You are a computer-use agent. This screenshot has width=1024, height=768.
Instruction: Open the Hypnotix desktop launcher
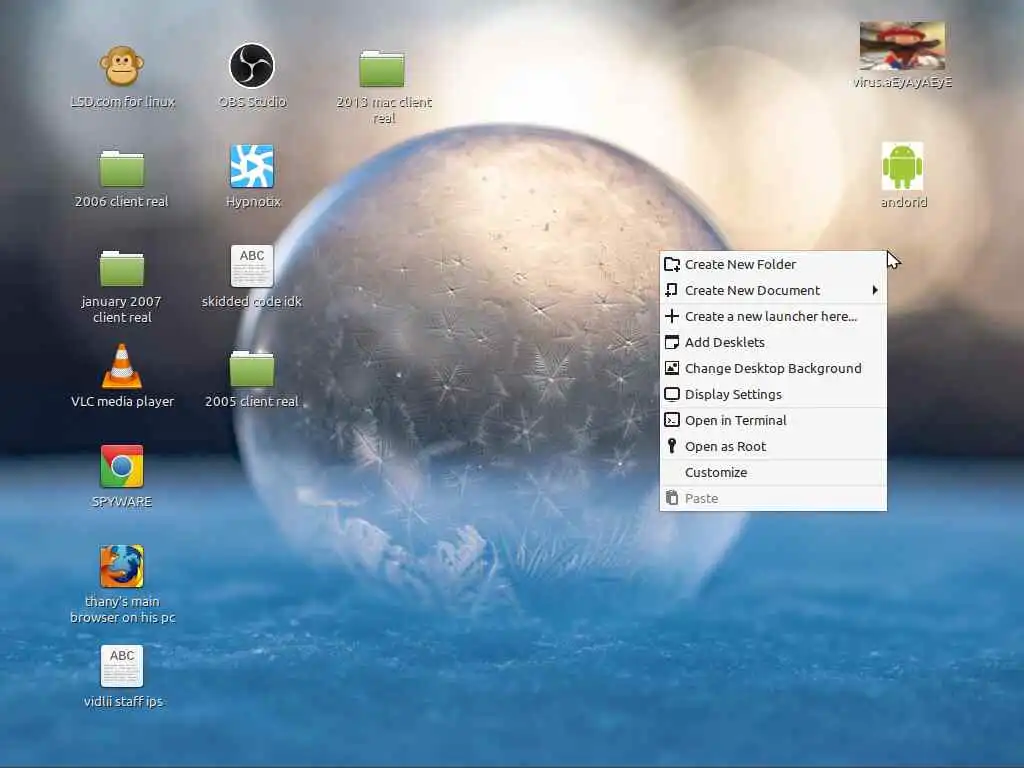pos(252,166)
